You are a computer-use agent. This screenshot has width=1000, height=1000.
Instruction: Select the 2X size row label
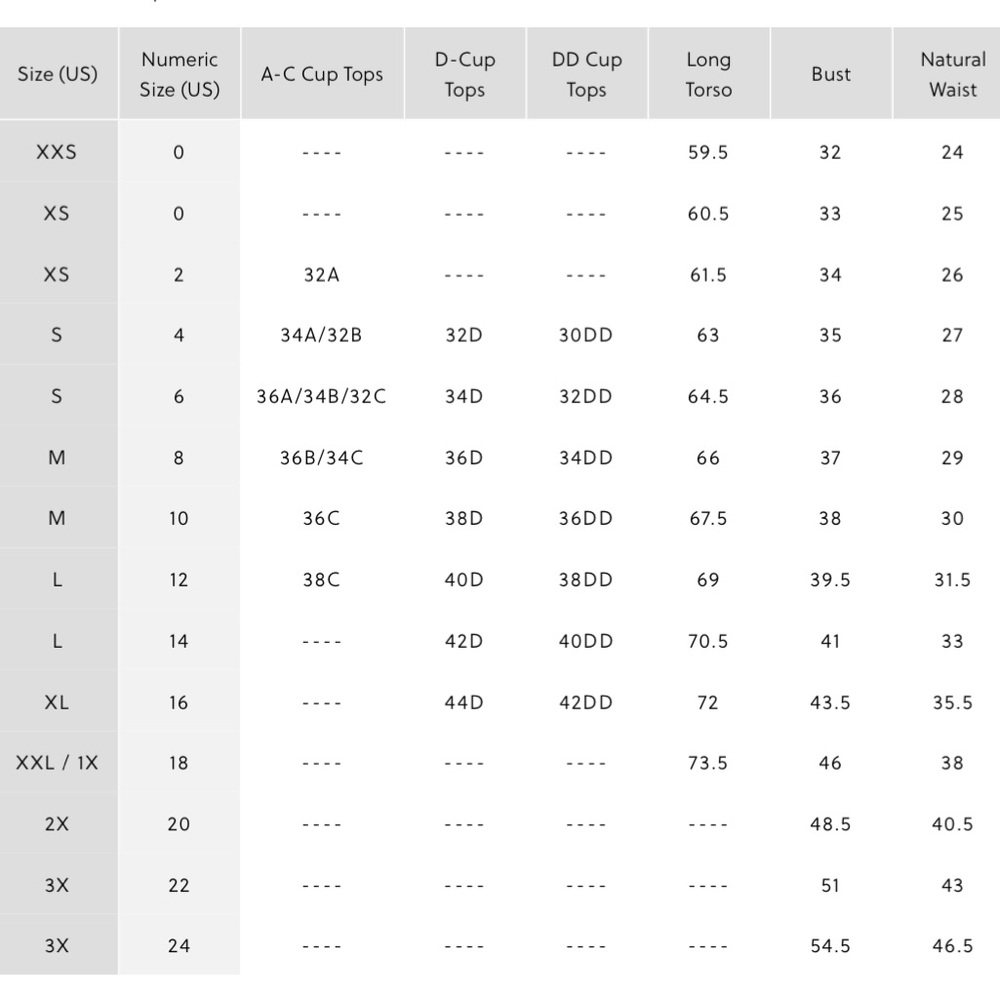(57, 824)
